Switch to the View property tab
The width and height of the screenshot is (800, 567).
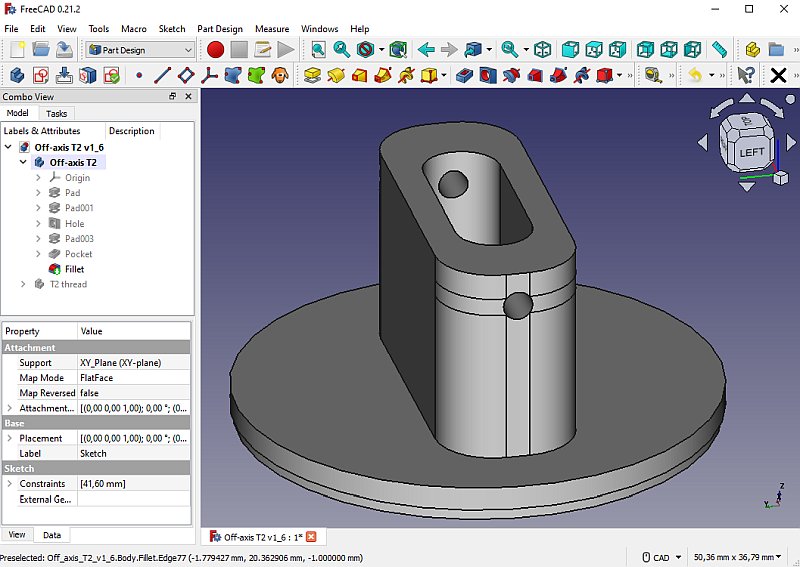pyautogui.click(x=17, y=534)
